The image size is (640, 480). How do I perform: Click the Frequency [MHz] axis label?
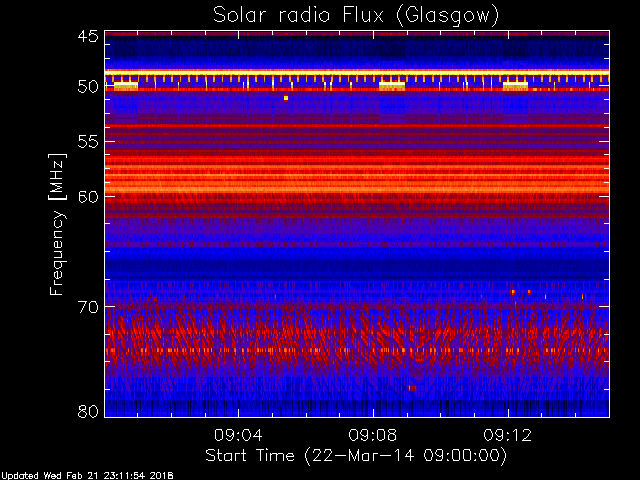click(x=57, y=224)
